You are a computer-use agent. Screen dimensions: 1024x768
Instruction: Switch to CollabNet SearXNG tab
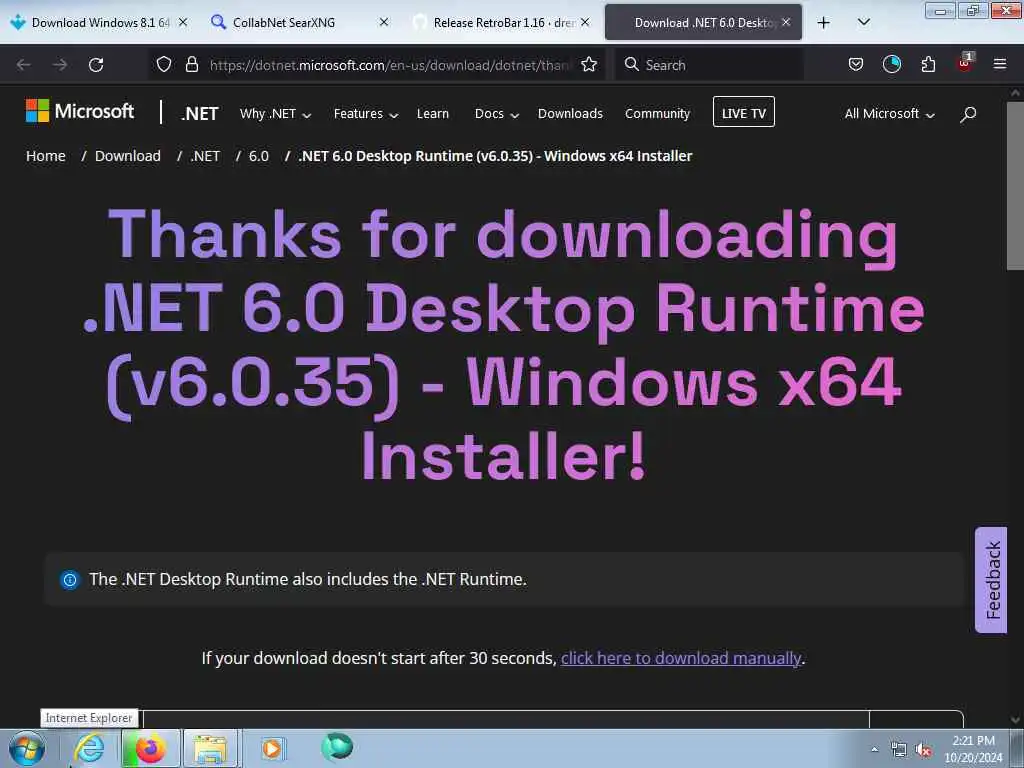click(x=300, y=23)
